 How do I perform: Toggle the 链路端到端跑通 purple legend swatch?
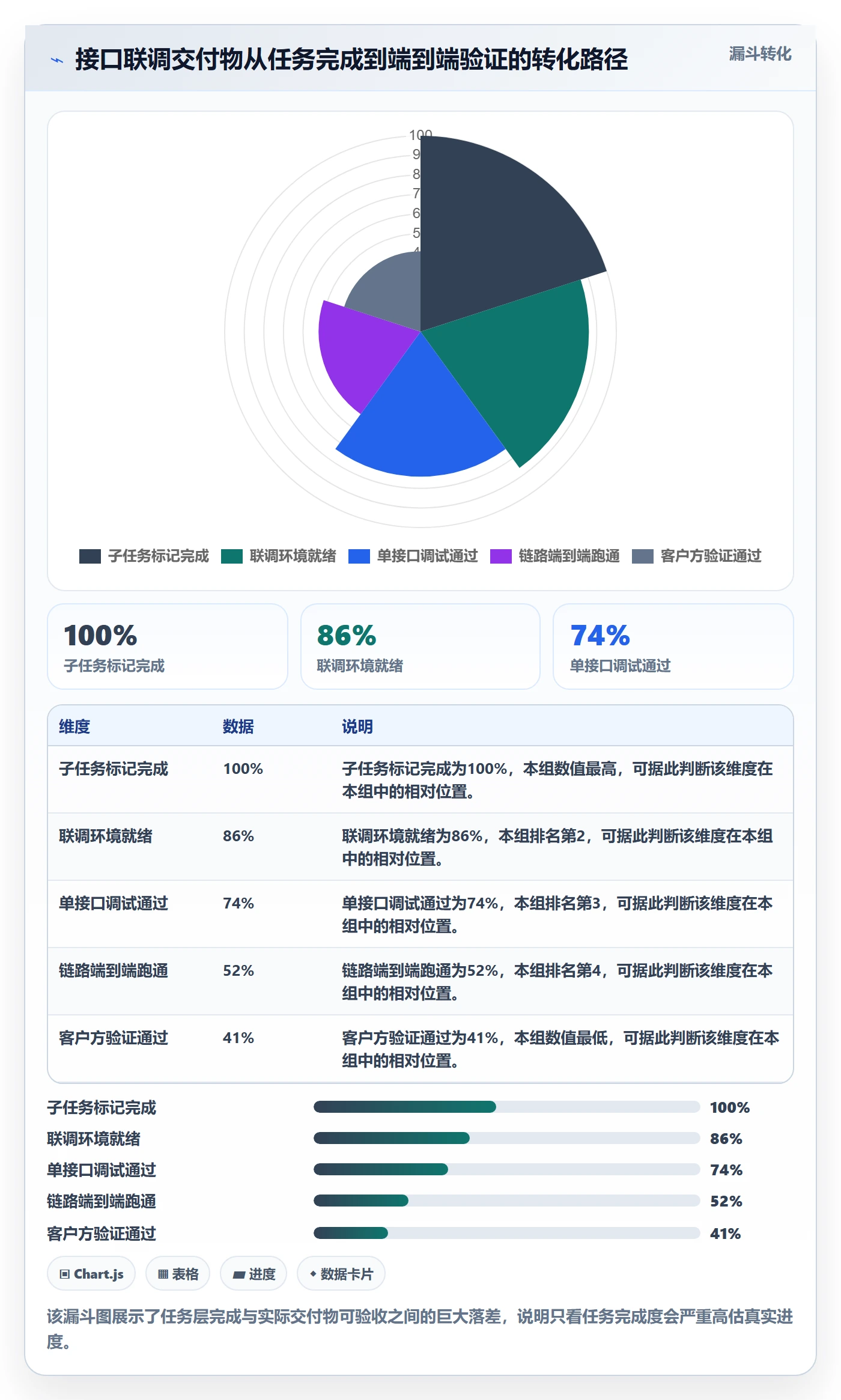pyautogui.click(x=501, y=556)
